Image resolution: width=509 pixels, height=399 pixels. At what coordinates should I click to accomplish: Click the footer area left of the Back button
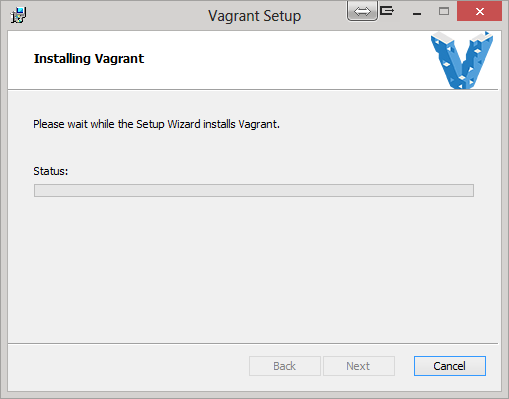(128, 366)
